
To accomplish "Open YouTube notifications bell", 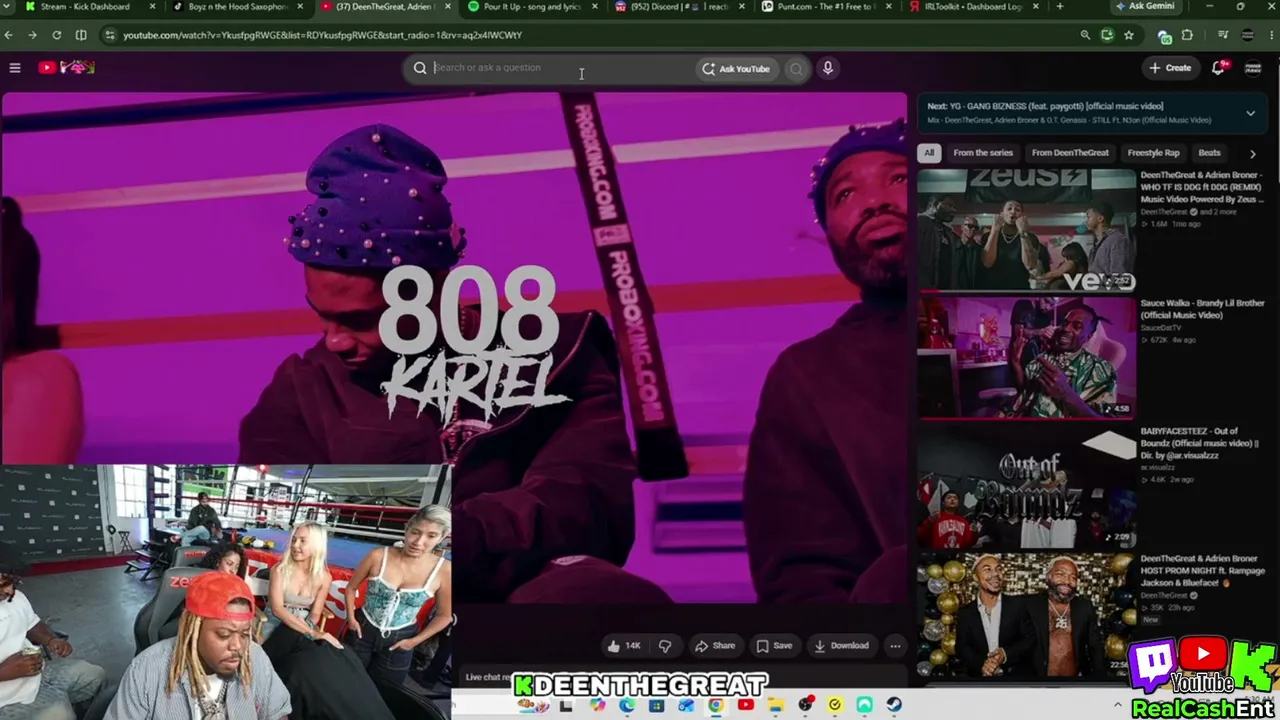I will click(x=1218, y=68).
